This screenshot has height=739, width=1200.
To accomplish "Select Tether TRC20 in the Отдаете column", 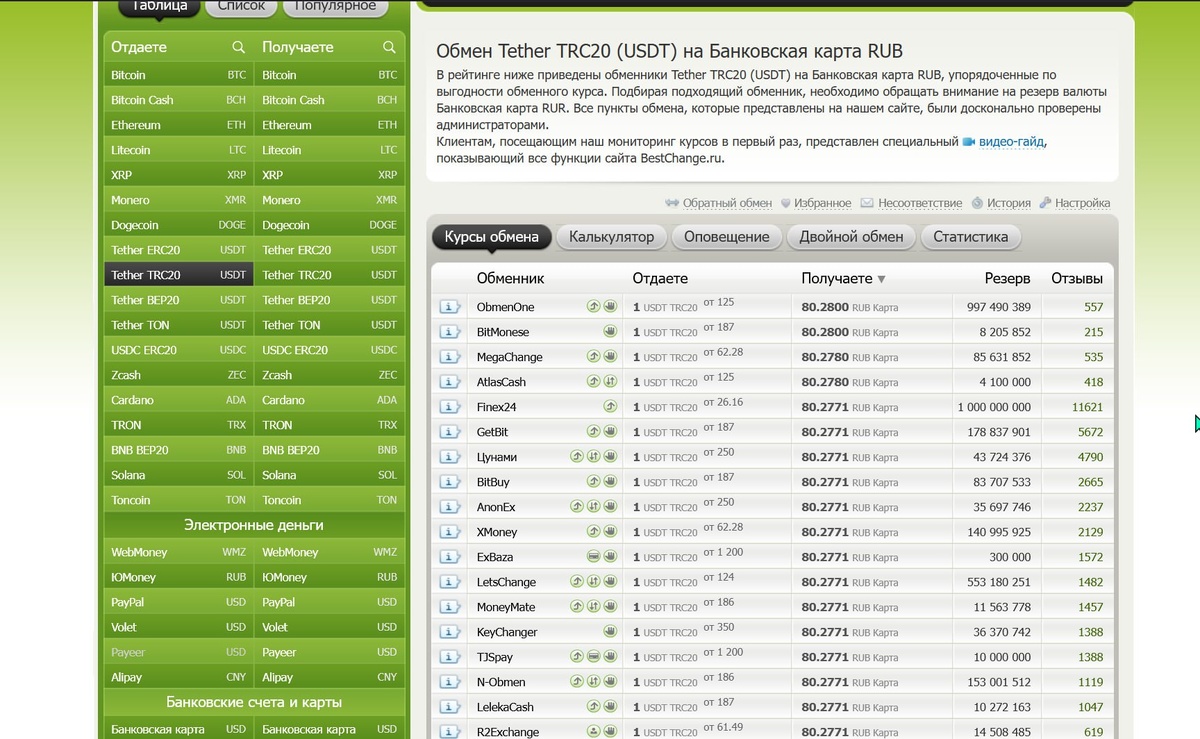I will 179,275.
